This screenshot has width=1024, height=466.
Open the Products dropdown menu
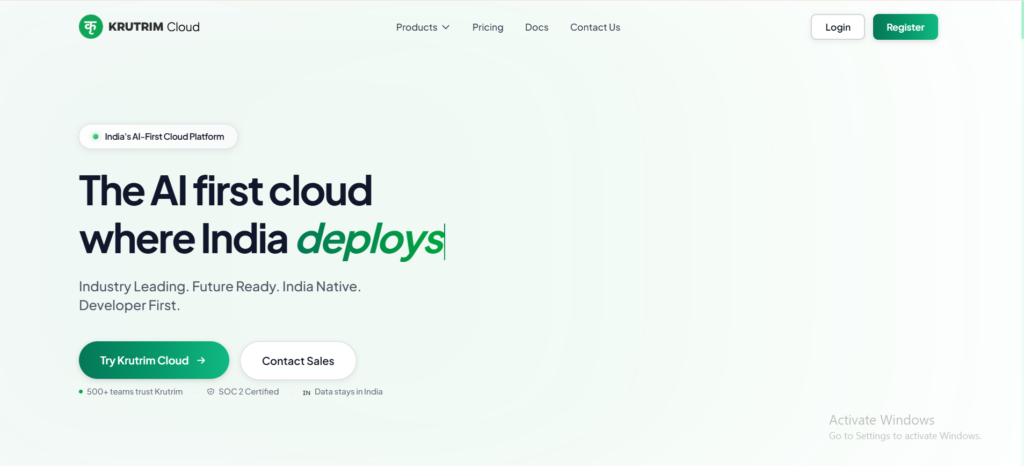coord(423,27)
